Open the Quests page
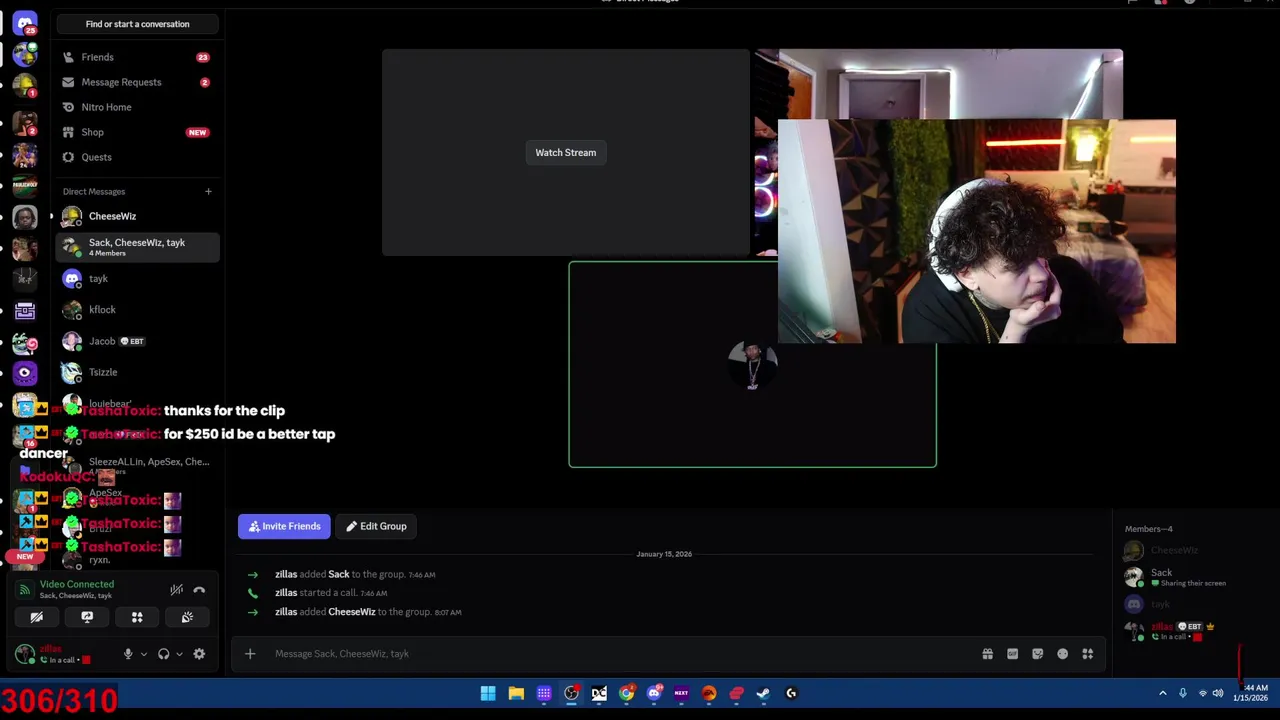The width and height of the screenshot is (1280, 720). point(137,157)
